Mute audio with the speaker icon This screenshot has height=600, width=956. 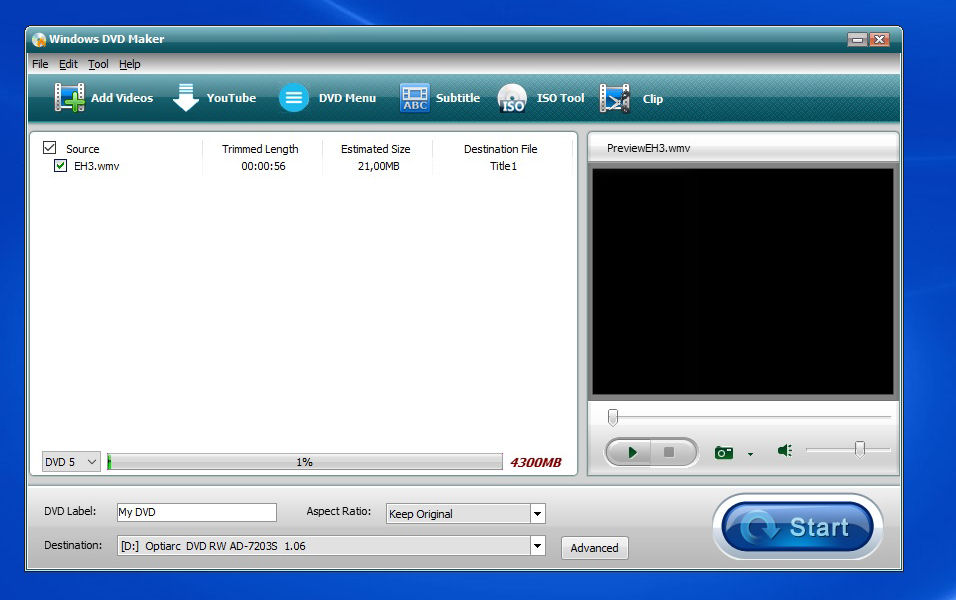tap(785, 451)
